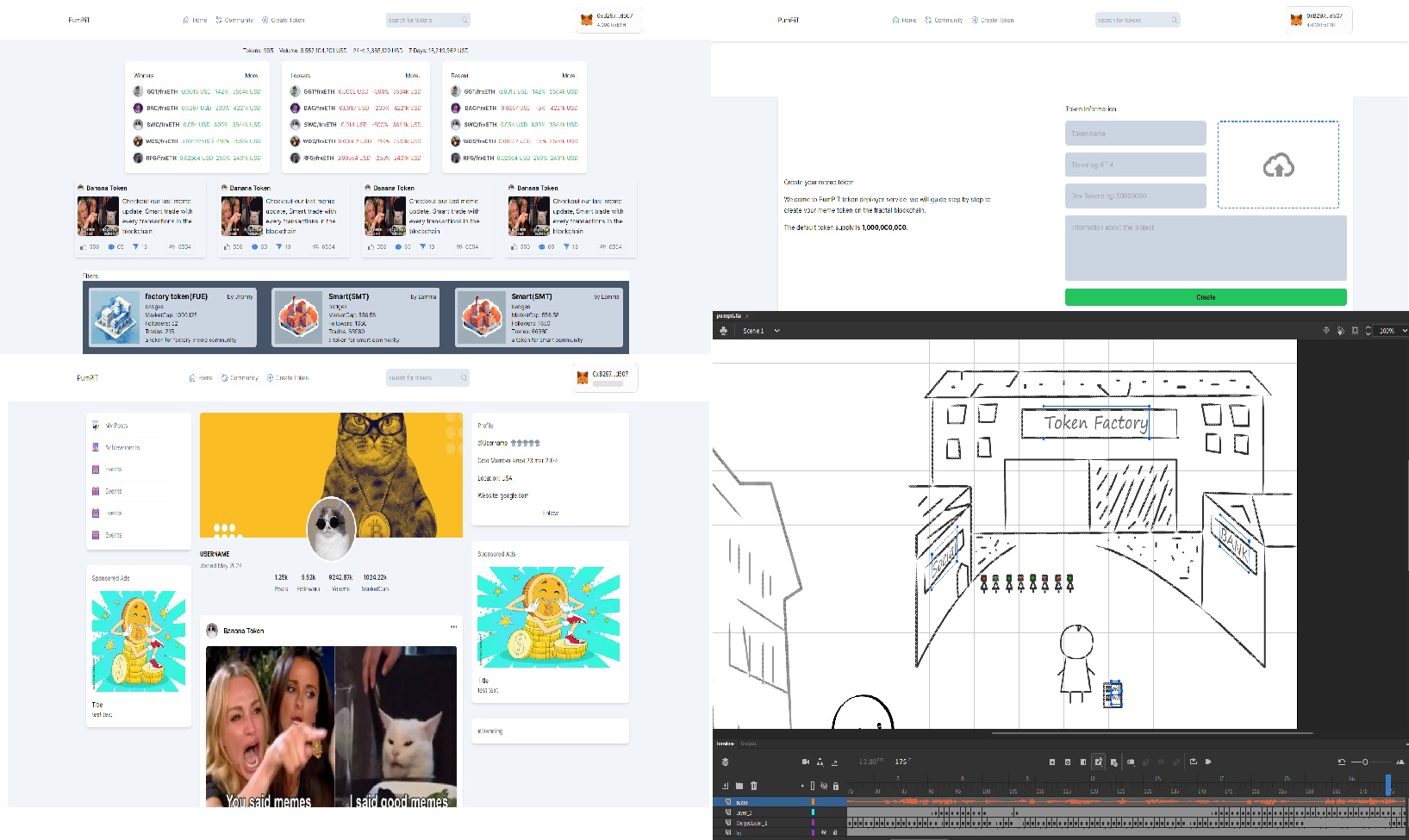Click the new folder icon in timeline
Image resolution: width=1409 pixels, height=840 pixels.
pyautogui.click(x=739, y=786)
